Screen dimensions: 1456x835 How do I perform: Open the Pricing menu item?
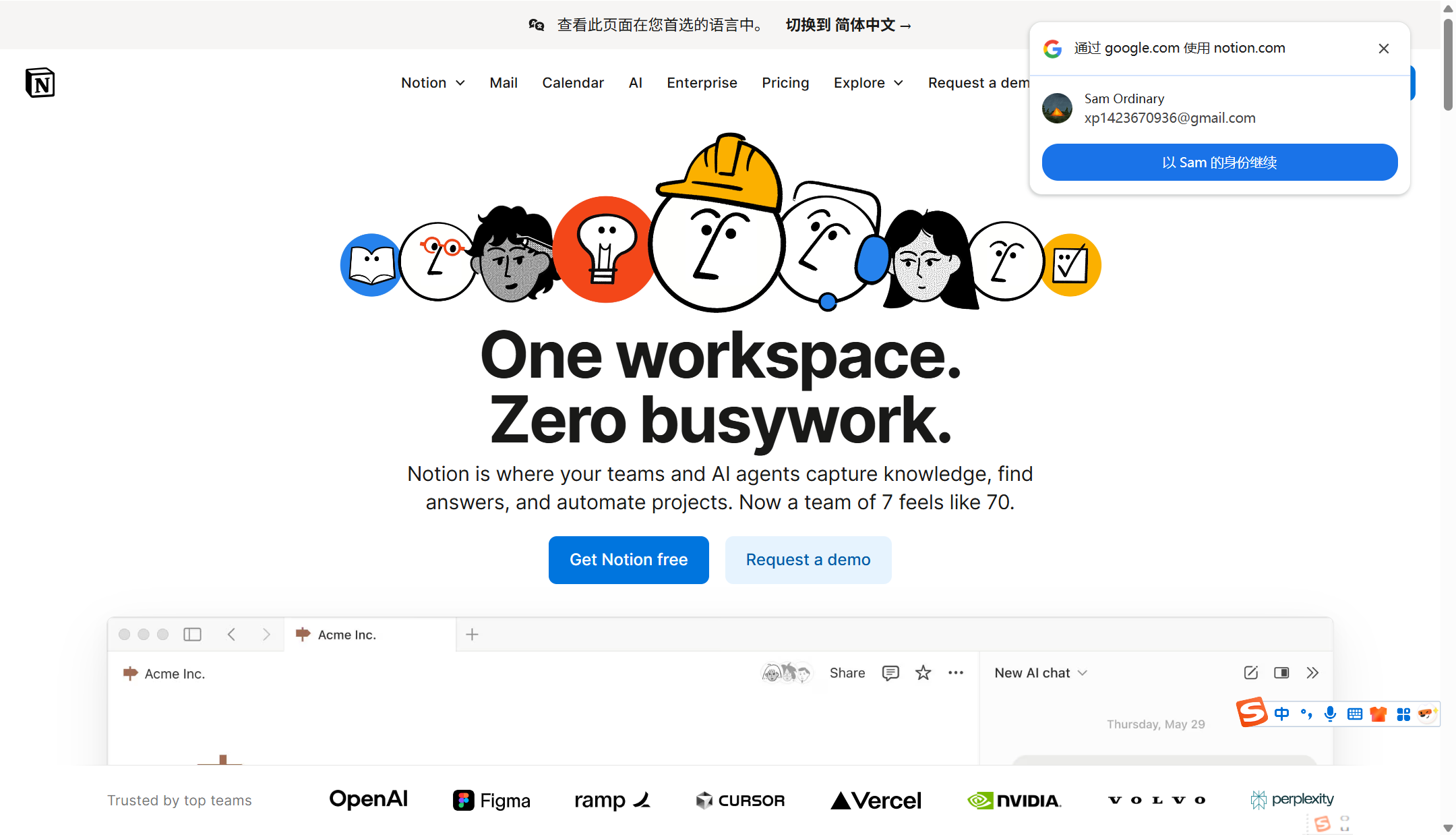(x=785, y=82)
